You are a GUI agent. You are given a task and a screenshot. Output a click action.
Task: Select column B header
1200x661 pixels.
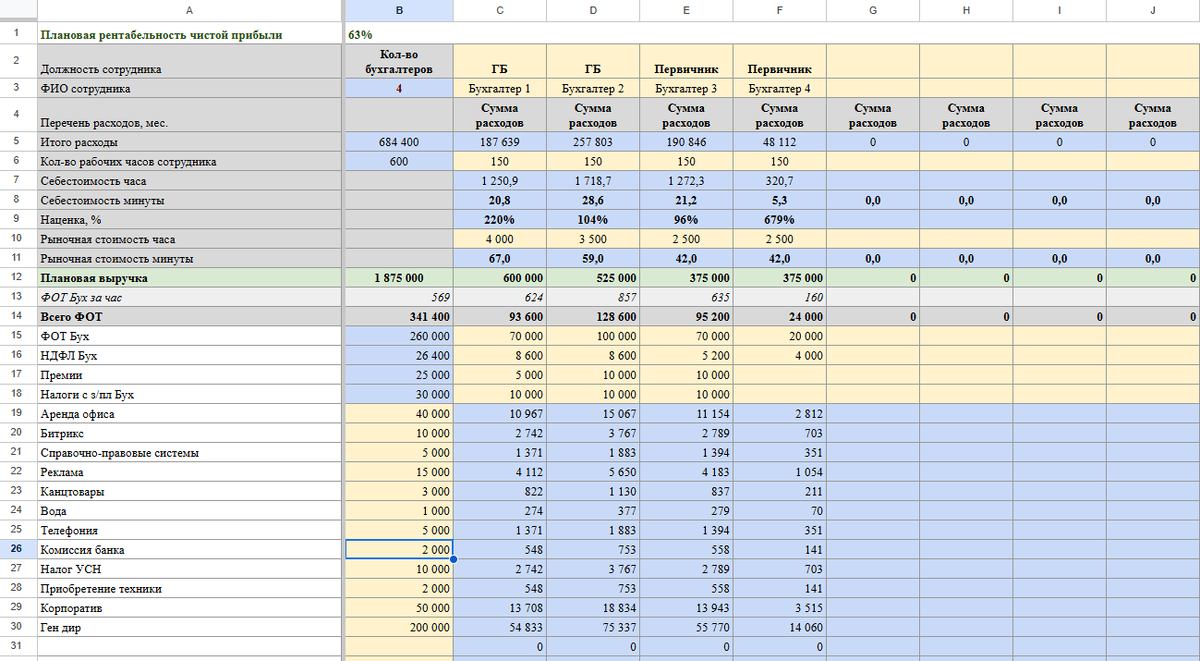pyautogui.click(x=399, y=10)
